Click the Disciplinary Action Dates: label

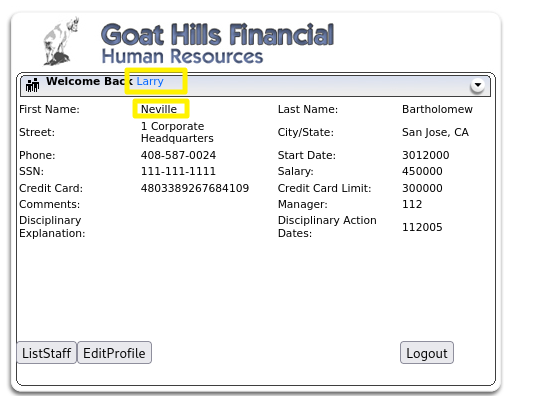pos(327,227)
